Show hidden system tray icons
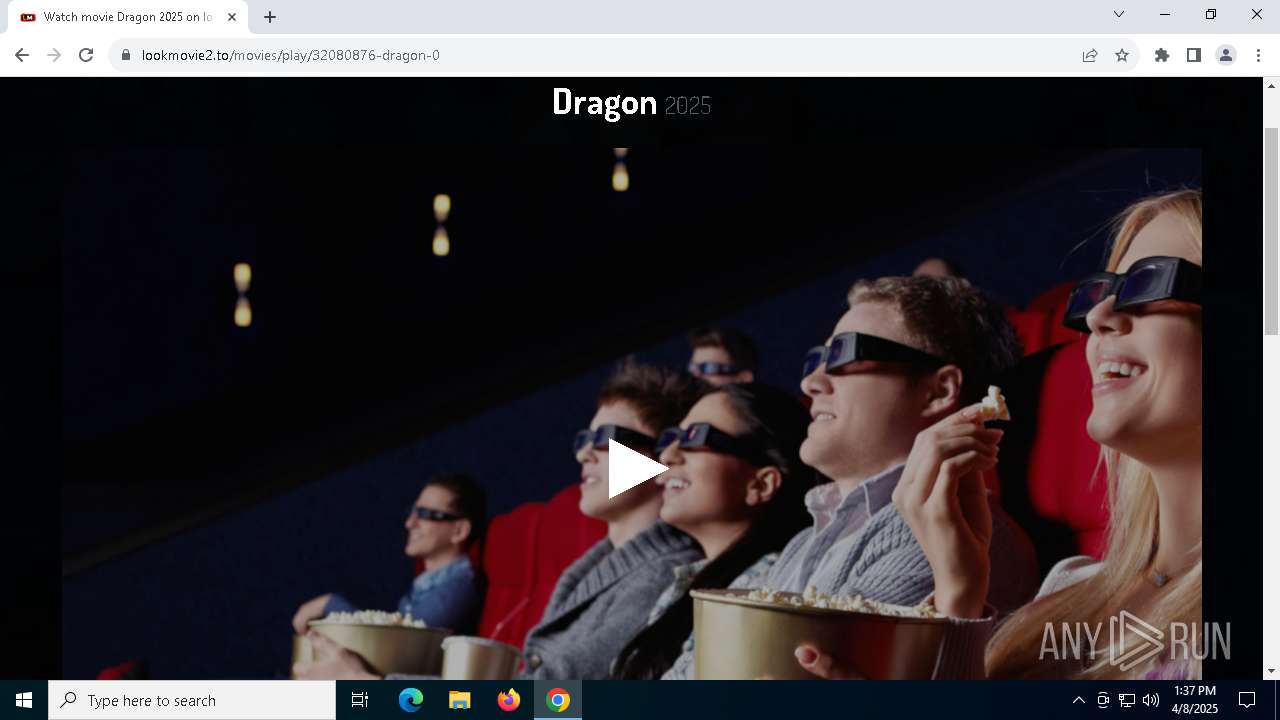 click(1078, 700)
